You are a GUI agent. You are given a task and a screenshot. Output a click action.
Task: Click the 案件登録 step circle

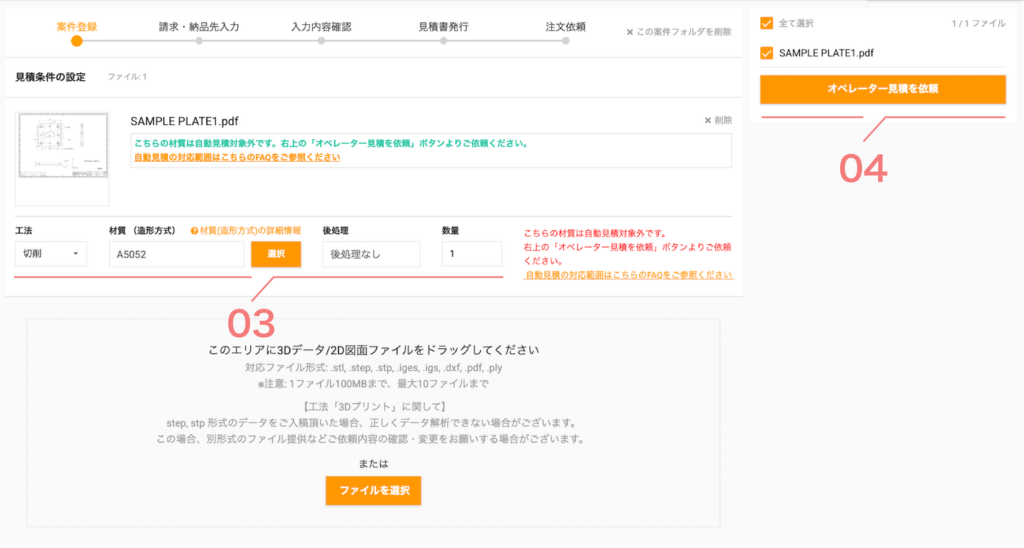[77, 41]
